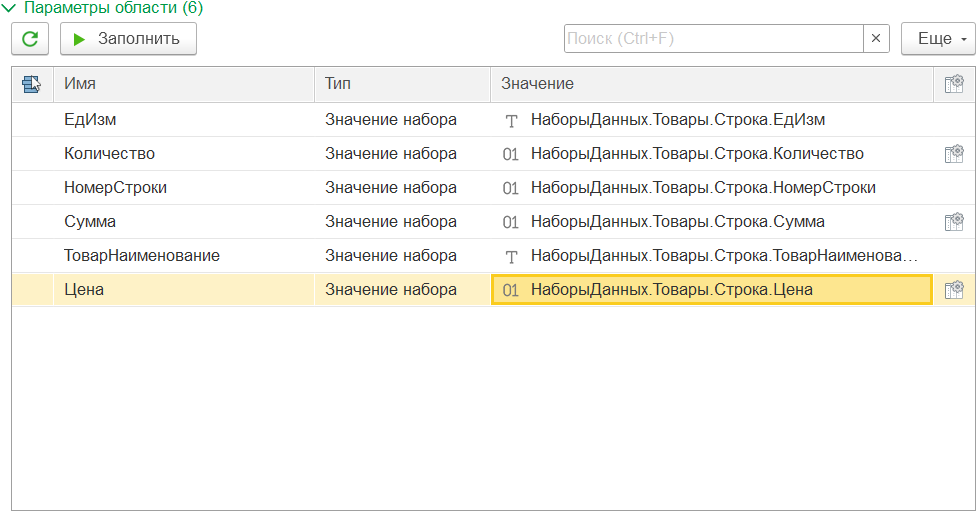The width and height of the screenshot is (977, 512).
Task: Select the Сумма name cell
Action: point(184,222)
